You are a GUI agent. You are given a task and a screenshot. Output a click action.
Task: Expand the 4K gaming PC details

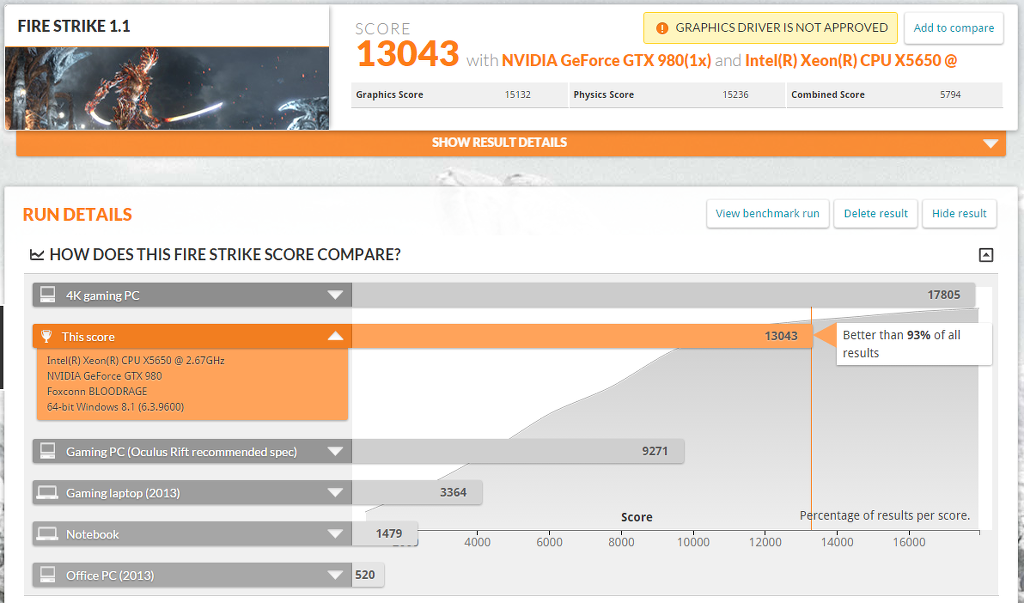[335, 295]
